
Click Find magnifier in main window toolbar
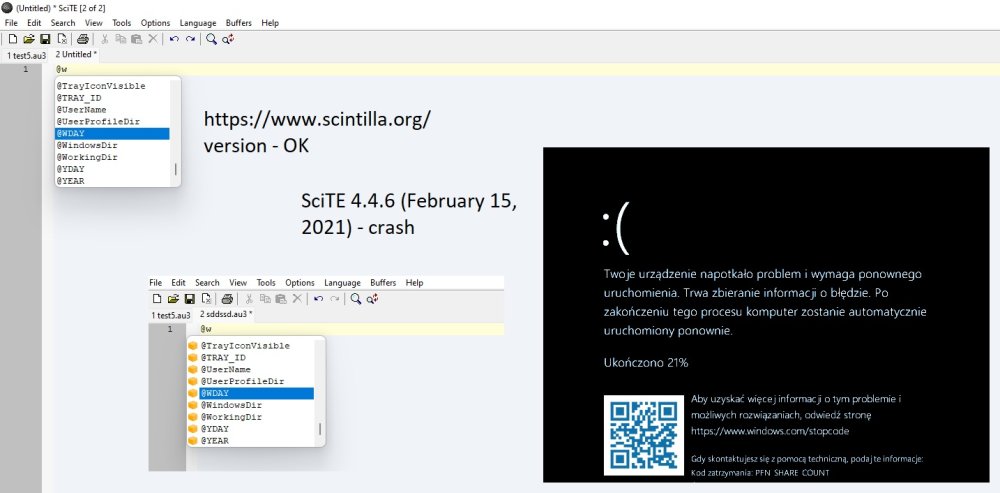[211, 39]
